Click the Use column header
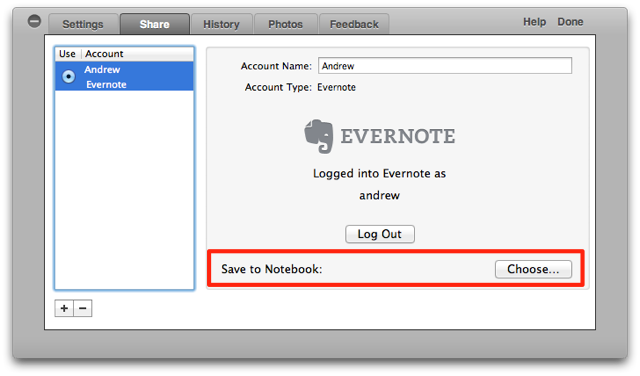The width and height of the screenshot is (640, 376). click(68, 54)
